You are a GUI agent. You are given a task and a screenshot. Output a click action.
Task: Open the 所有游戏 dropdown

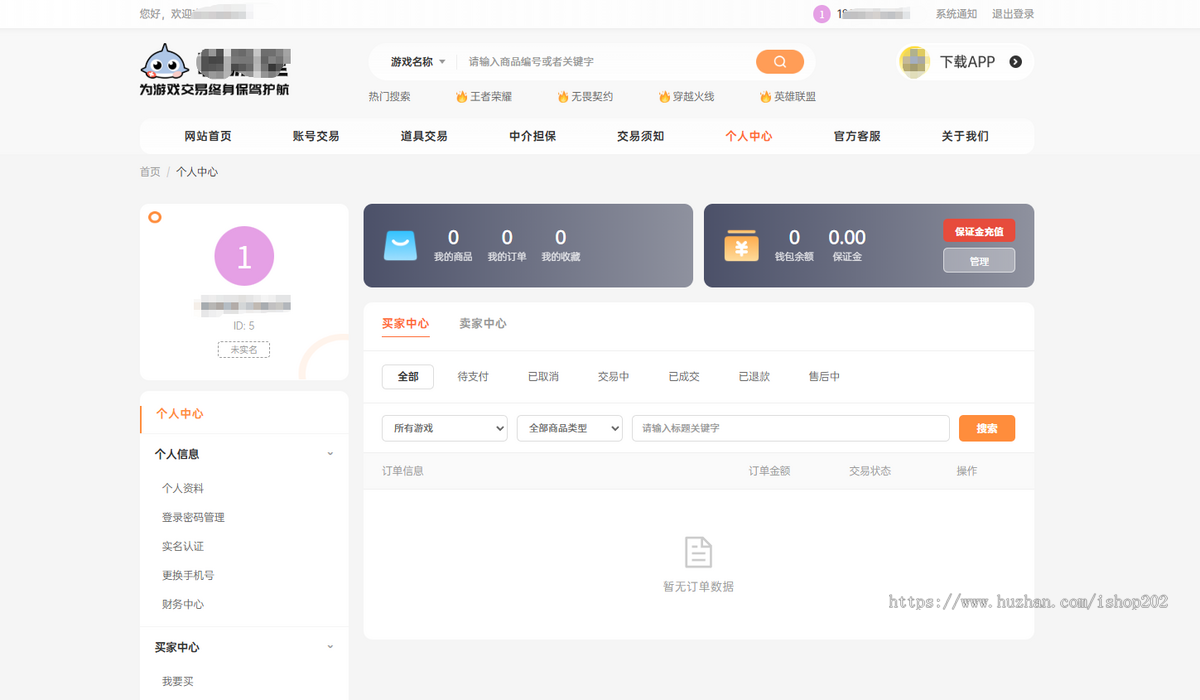pyautogui.click(x=445, y=428)
